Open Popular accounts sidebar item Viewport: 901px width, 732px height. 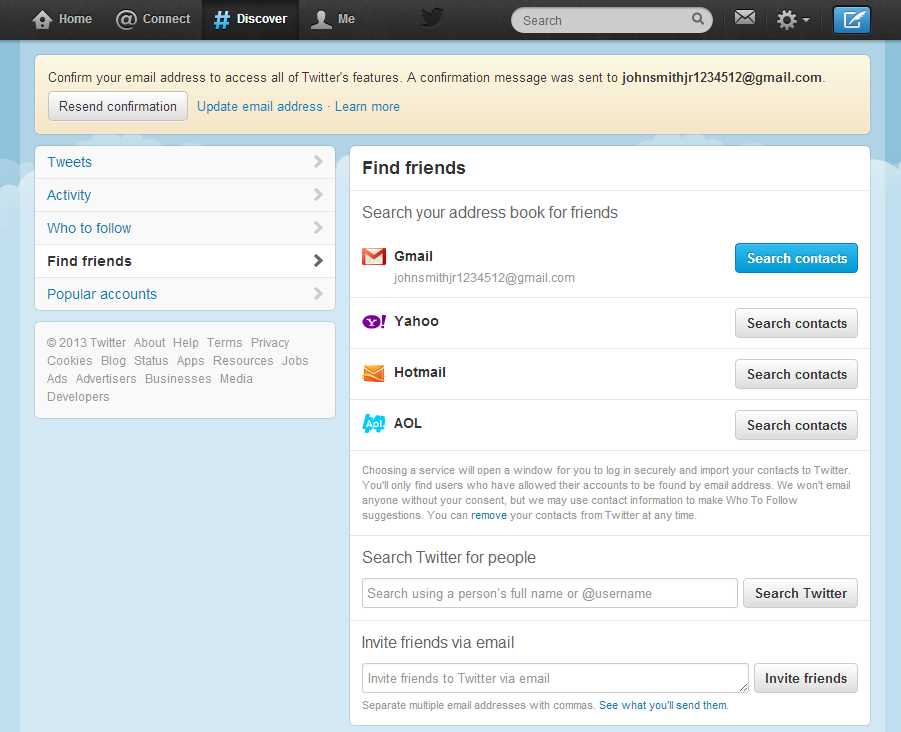tap(185, 294)
